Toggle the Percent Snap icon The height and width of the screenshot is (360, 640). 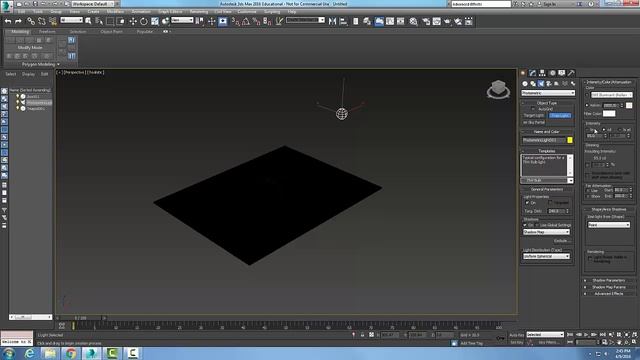(x=256, y=21)
